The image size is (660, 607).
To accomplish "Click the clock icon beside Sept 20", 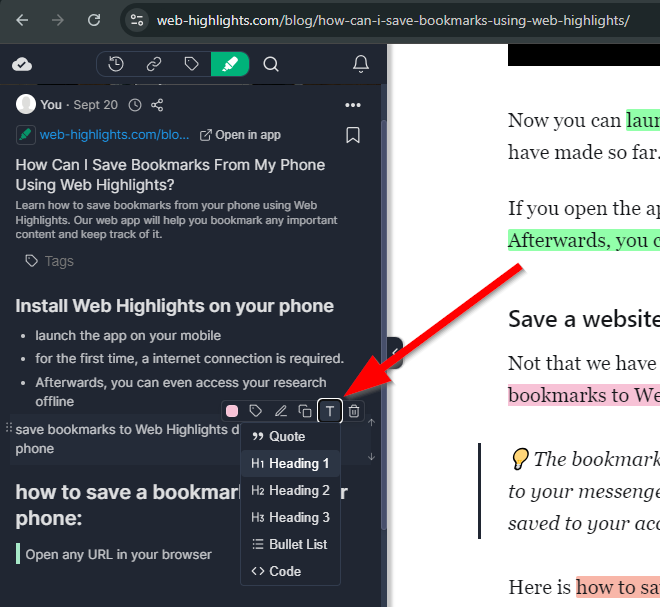I will tap(135, 105).
